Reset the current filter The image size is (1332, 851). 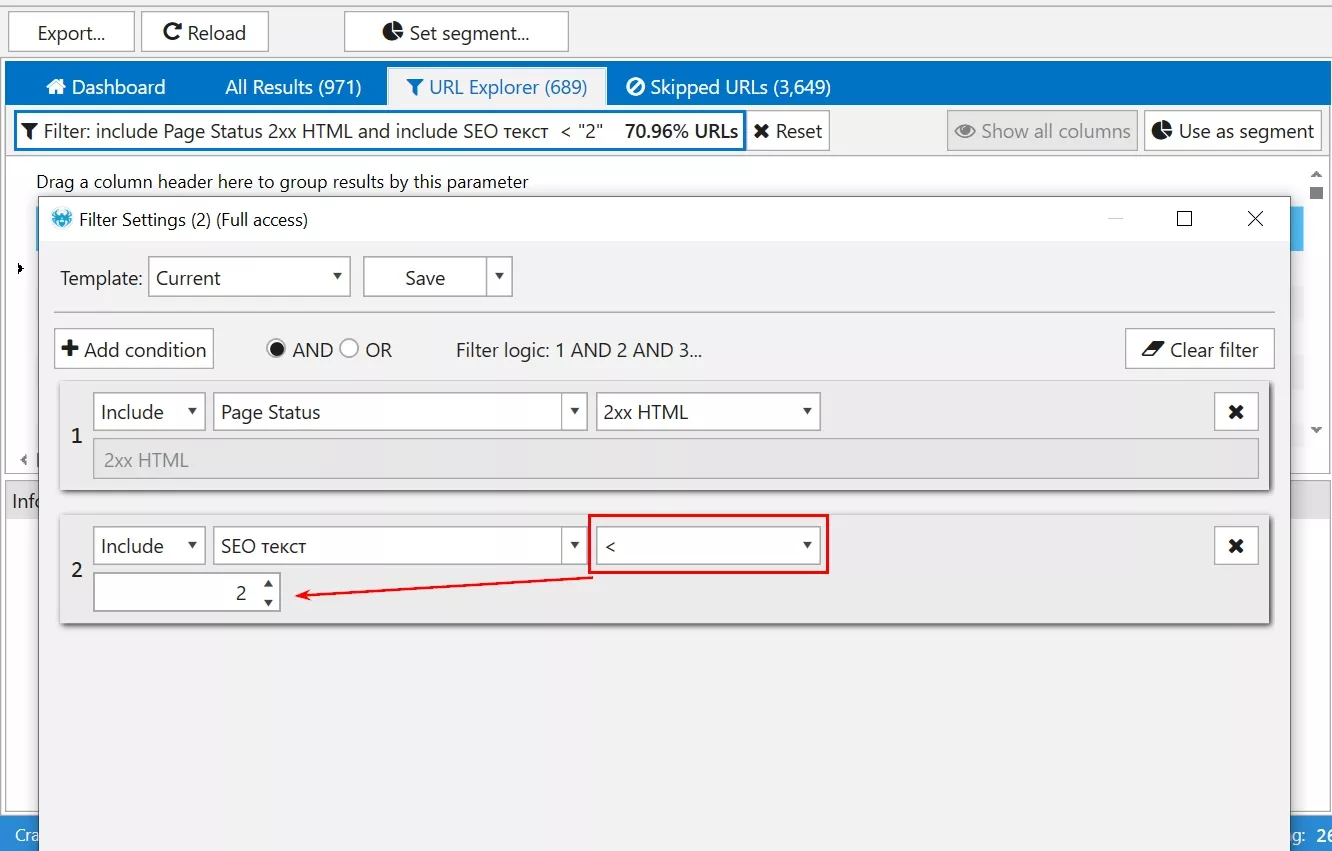[788, 131]
